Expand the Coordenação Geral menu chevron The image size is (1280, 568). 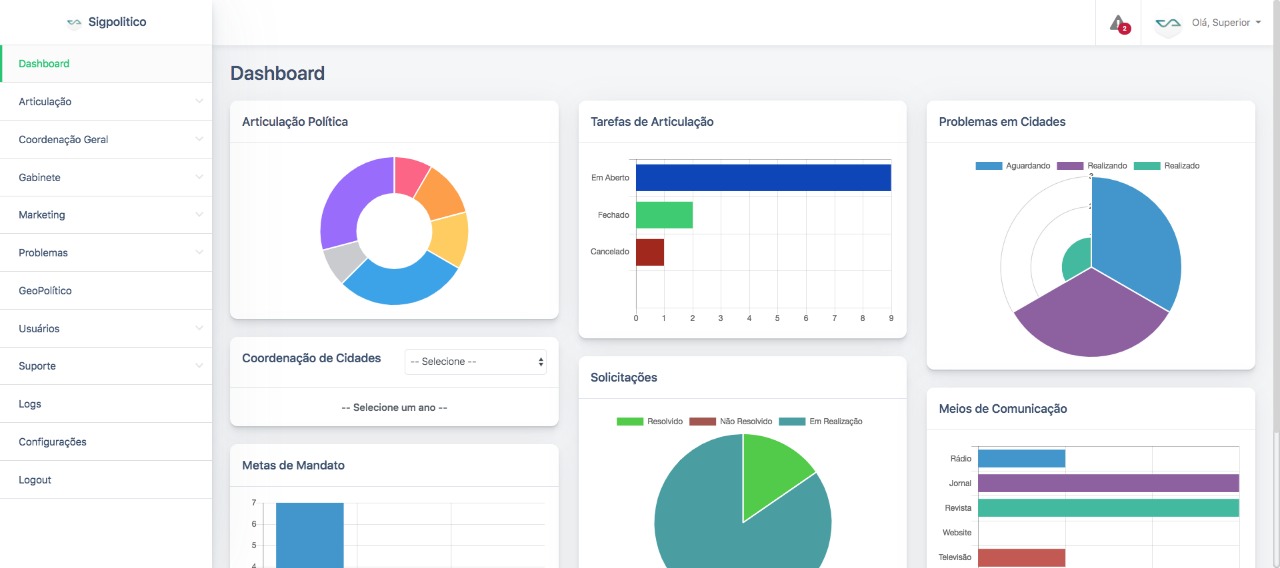(199, 140)
